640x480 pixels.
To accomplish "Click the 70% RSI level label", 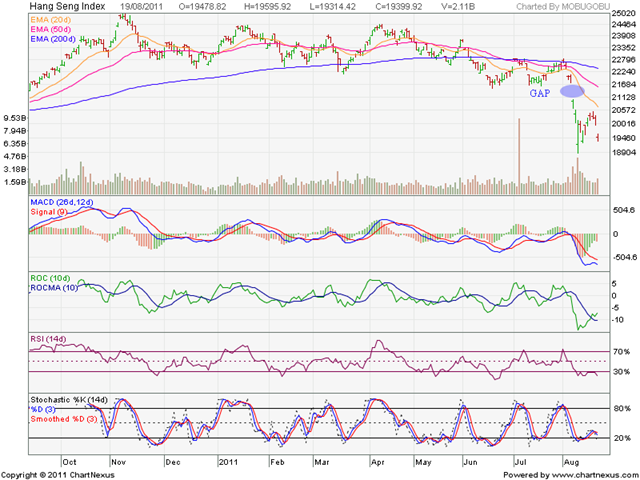I will click(622, 352).
